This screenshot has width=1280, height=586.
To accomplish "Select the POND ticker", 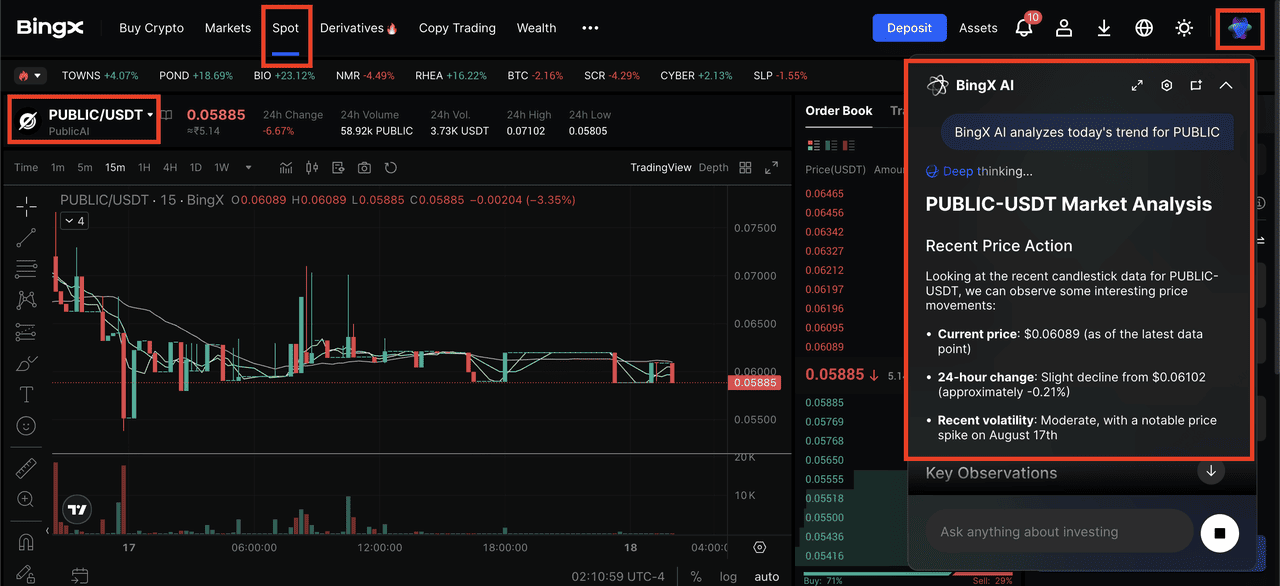I will 196,76.
